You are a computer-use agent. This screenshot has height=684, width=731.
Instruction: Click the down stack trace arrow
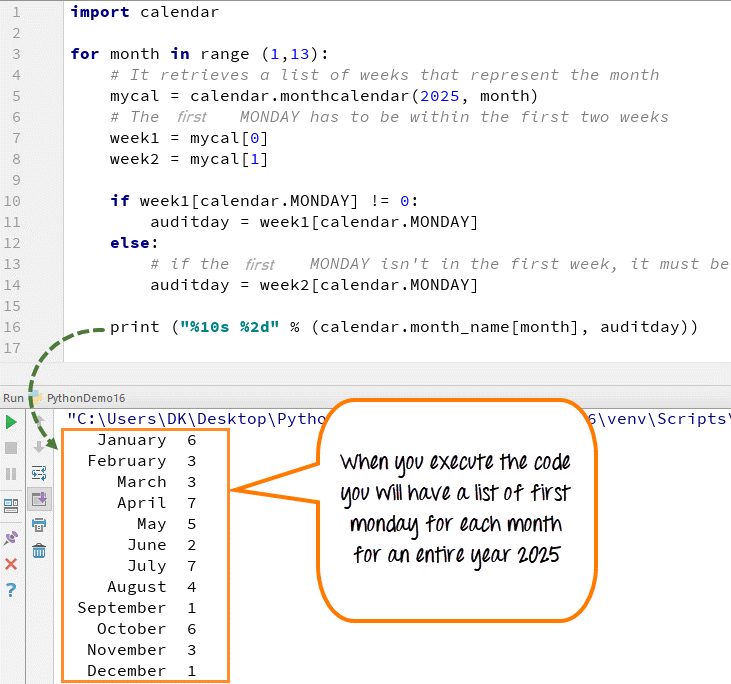click(39, 447)
